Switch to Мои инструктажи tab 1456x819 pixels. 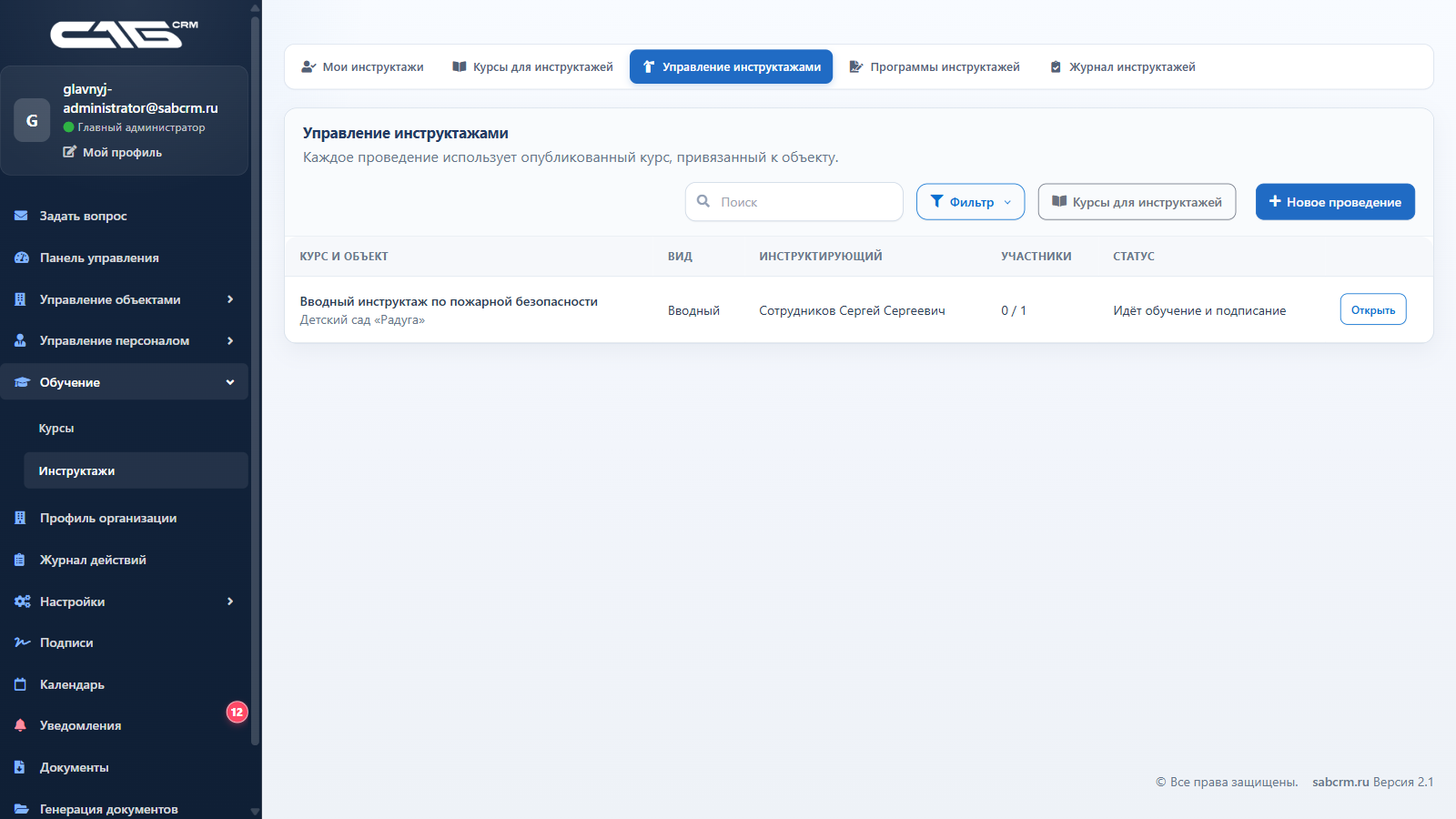click(362, 66)
